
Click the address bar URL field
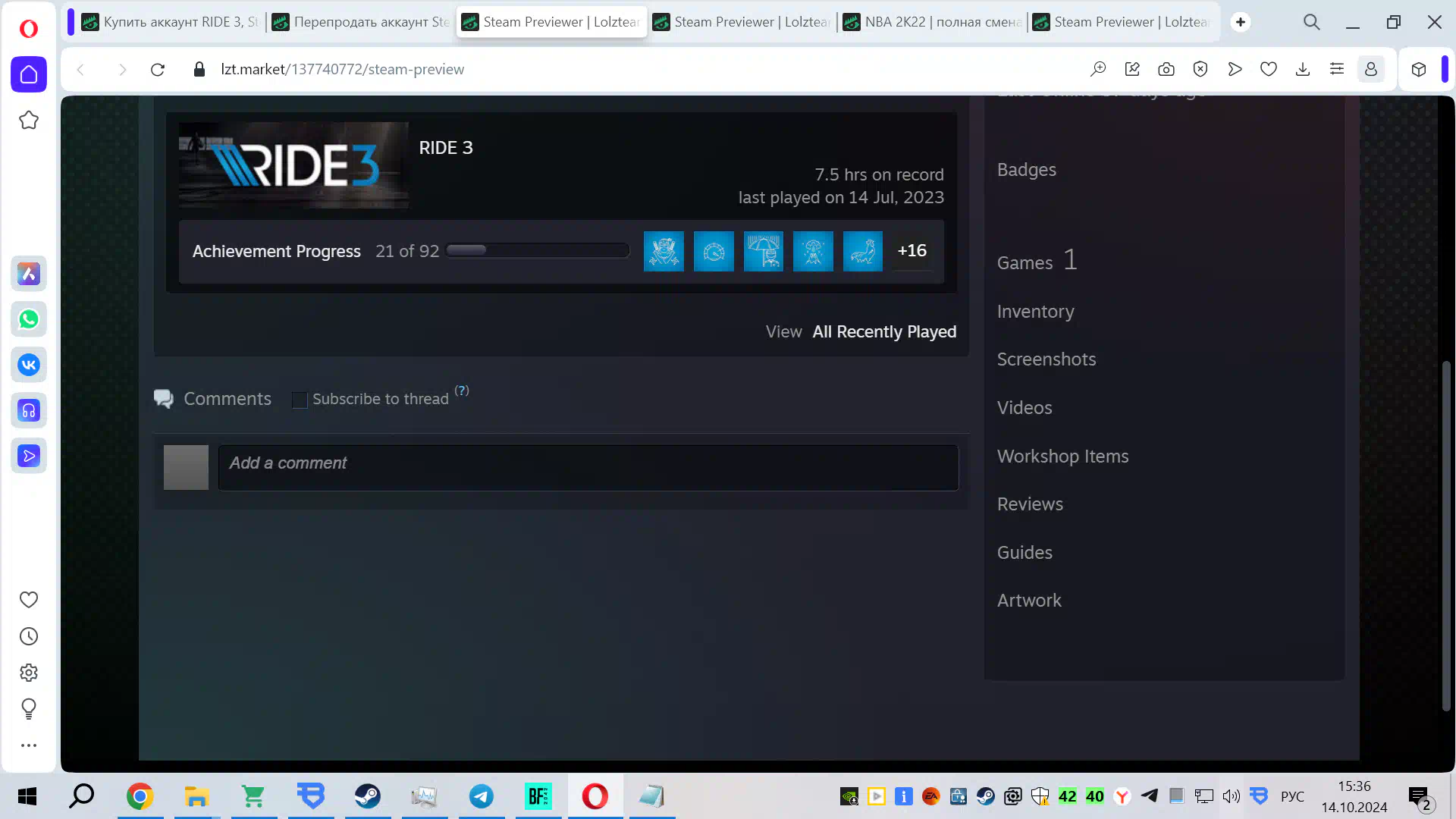point(645,70)
